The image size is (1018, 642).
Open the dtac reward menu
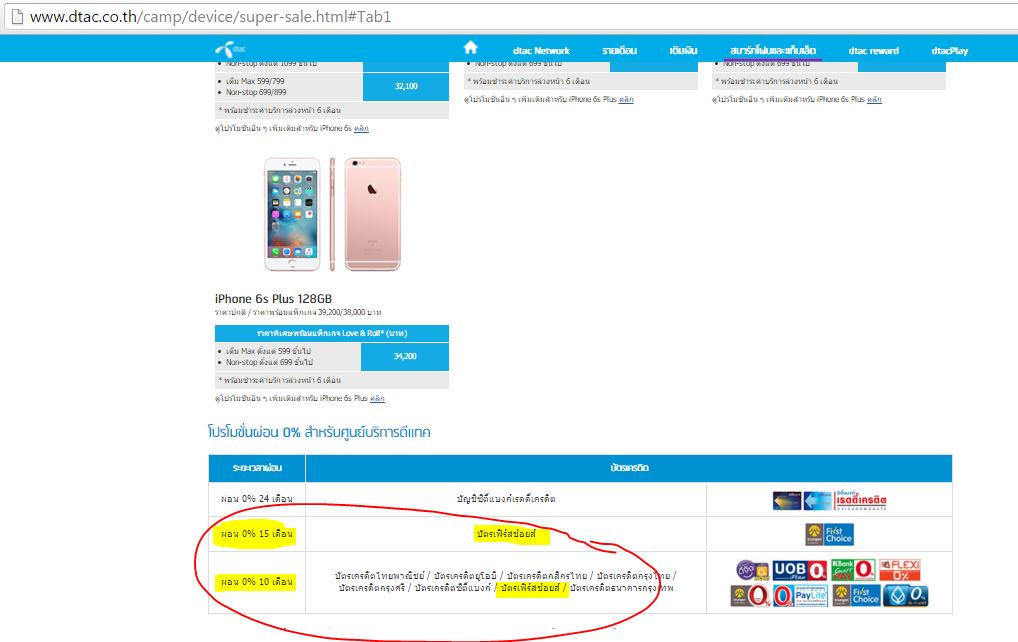pos(873,51)
